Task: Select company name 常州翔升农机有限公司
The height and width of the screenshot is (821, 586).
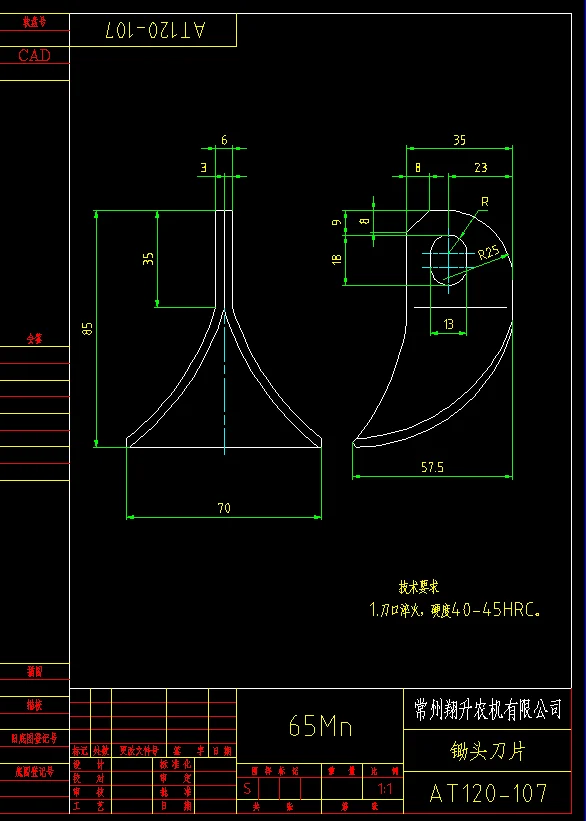Action: (488, 710)
